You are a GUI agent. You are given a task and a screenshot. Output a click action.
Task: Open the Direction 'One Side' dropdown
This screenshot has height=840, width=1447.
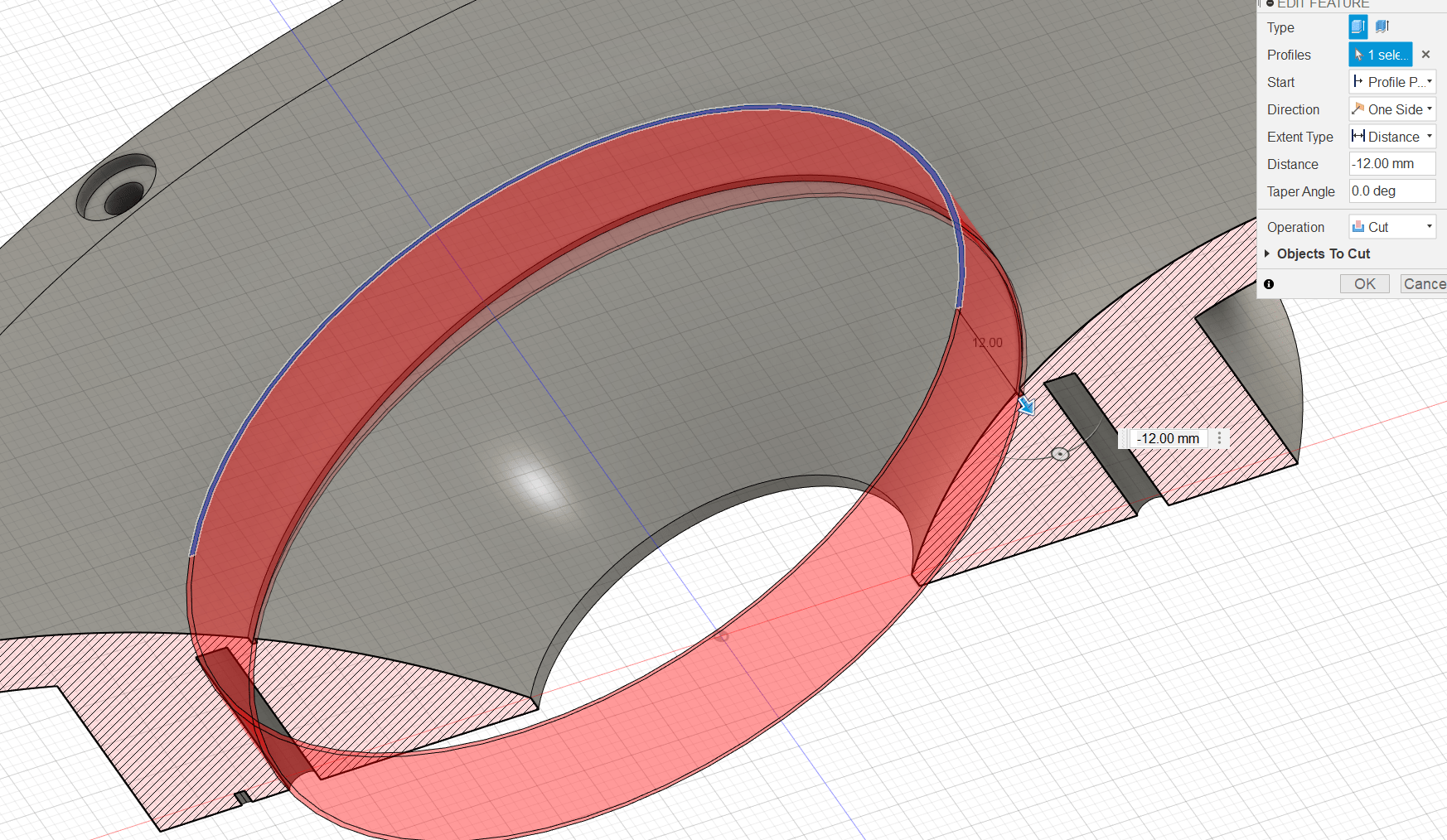click(1392, 109)
